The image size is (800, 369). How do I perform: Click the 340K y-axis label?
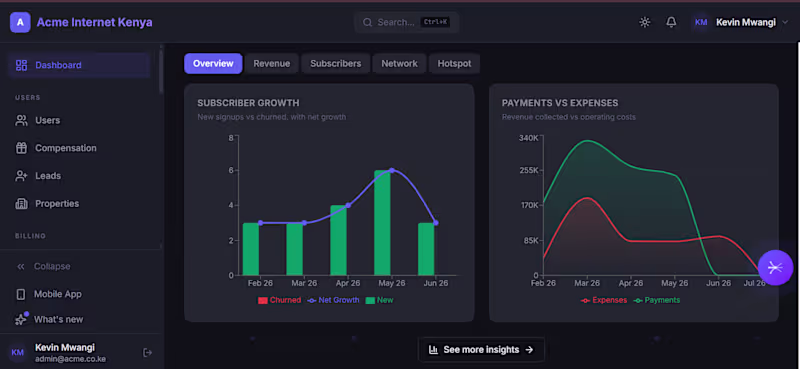click(x=528, y=138)
